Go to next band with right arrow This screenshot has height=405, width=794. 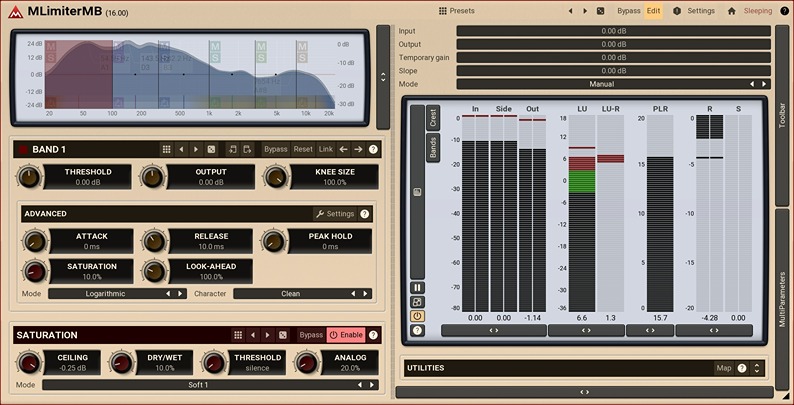(x=357, y=149)
